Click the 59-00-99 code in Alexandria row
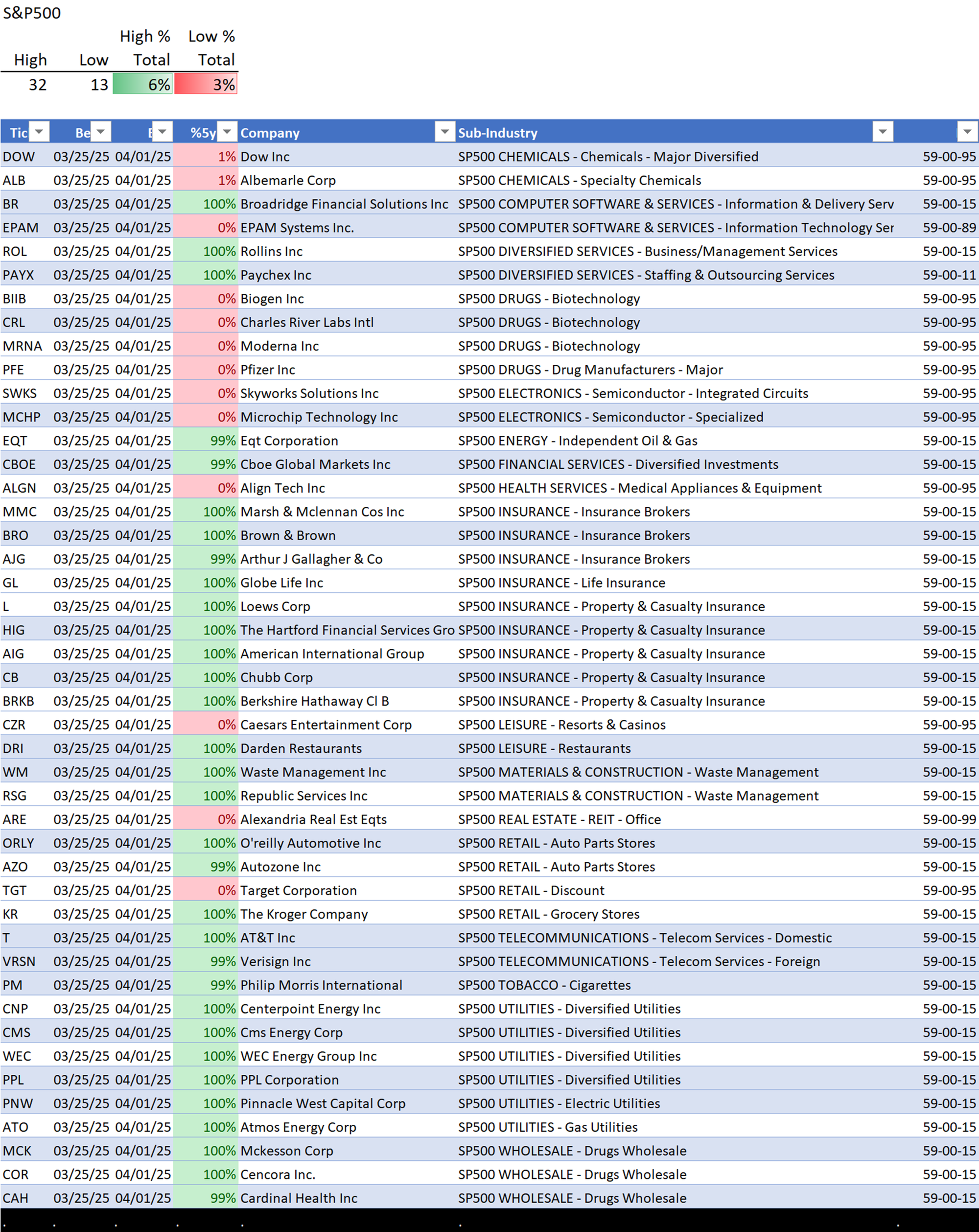The width and height of the screenshot is (979, 1232). point(949,819)
